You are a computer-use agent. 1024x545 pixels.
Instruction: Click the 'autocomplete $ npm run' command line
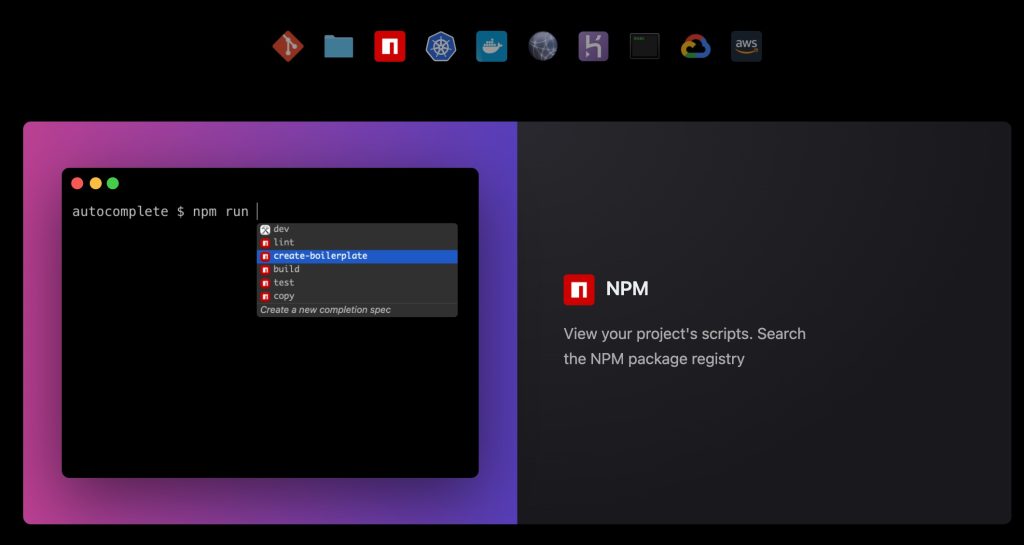160,211
